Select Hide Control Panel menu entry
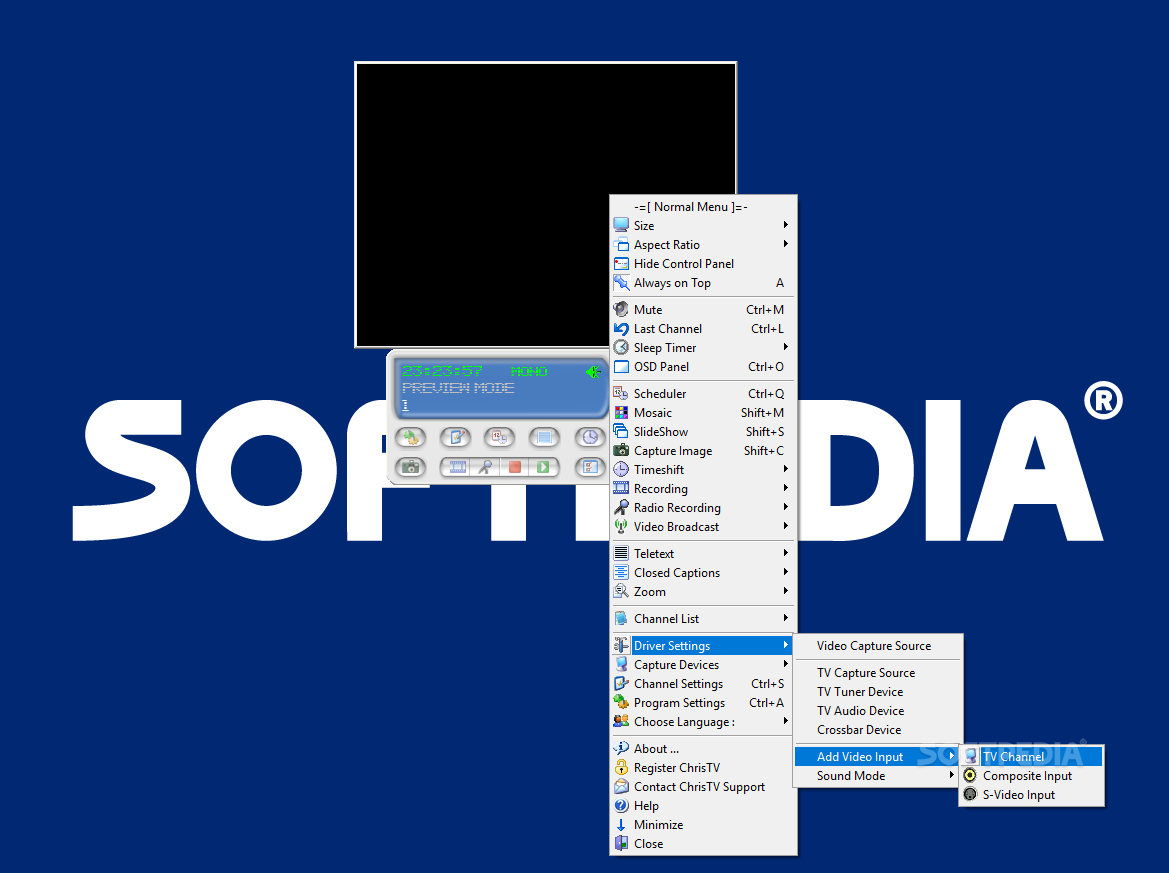This screenshot has width=1169, height=873. 703,264
